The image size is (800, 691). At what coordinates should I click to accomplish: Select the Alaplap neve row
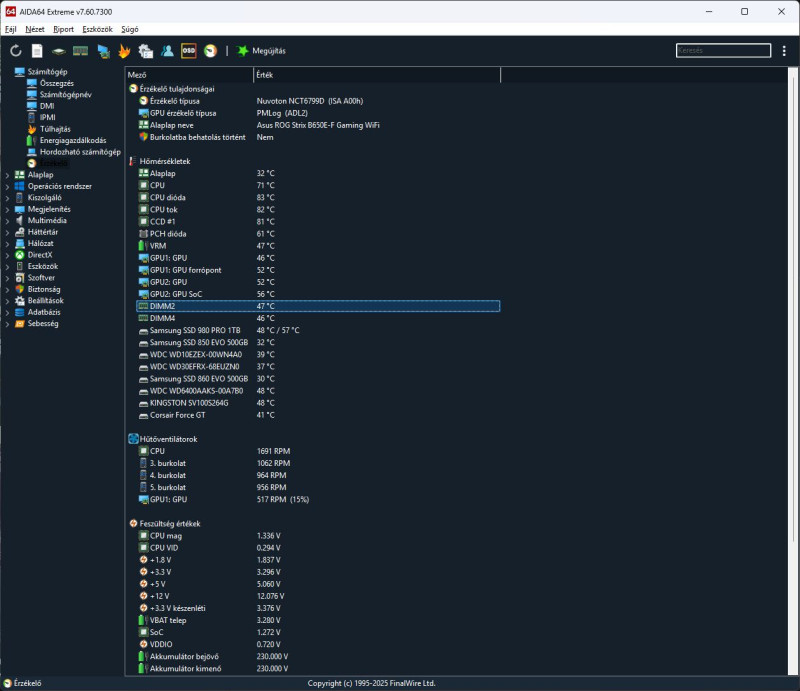point(318,125)
